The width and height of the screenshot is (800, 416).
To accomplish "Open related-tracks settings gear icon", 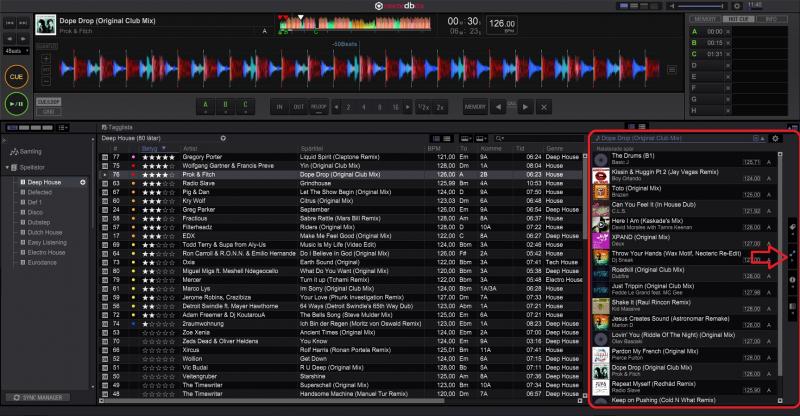I will tap(776, 138).
